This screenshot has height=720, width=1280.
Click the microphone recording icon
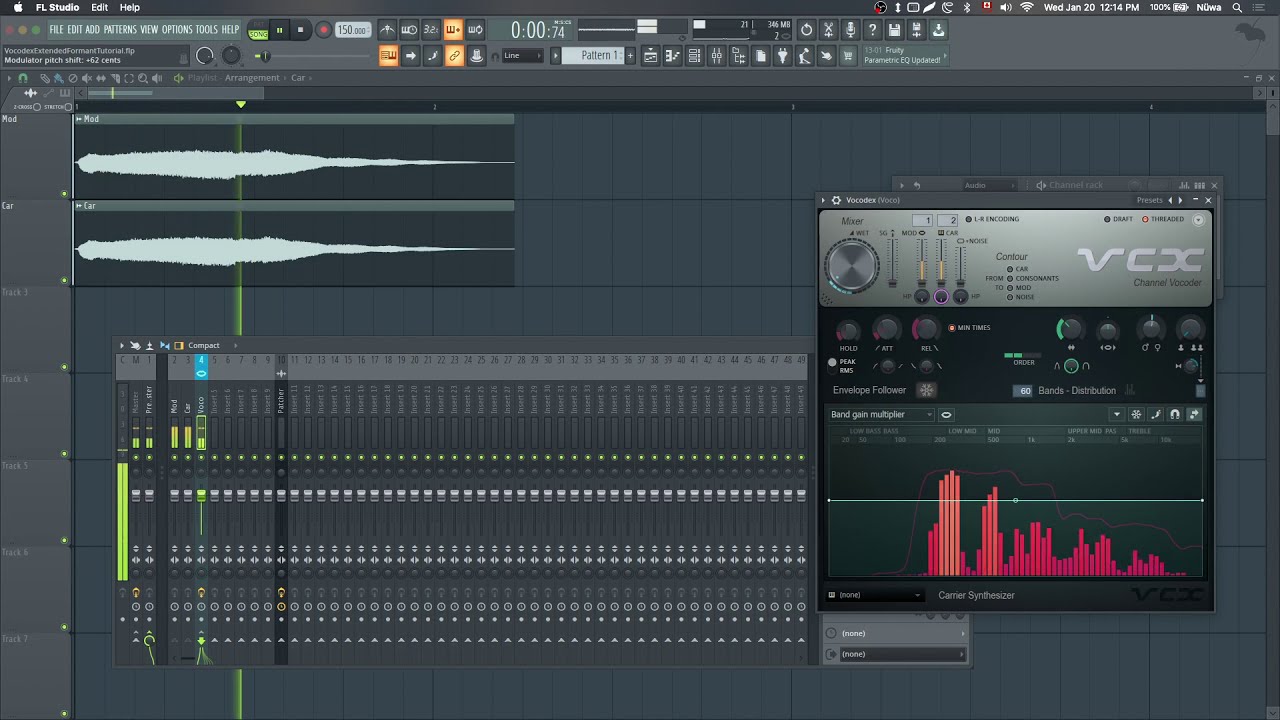[x=850, y=30]
